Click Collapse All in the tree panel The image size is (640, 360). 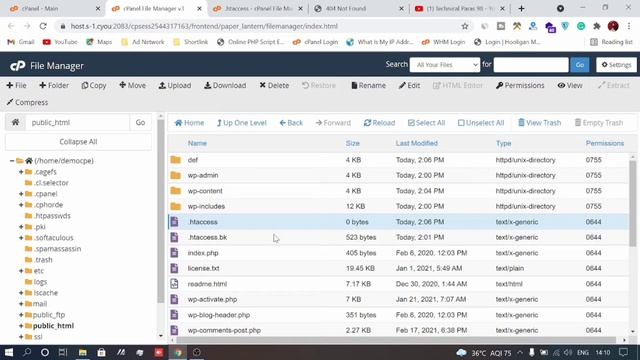[x=78, y=142]
